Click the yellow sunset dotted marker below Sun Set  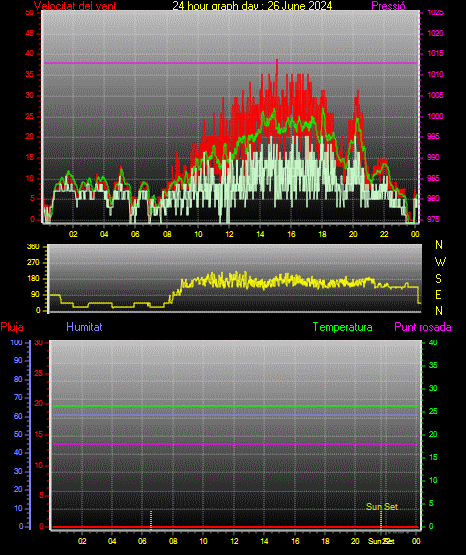381,520
